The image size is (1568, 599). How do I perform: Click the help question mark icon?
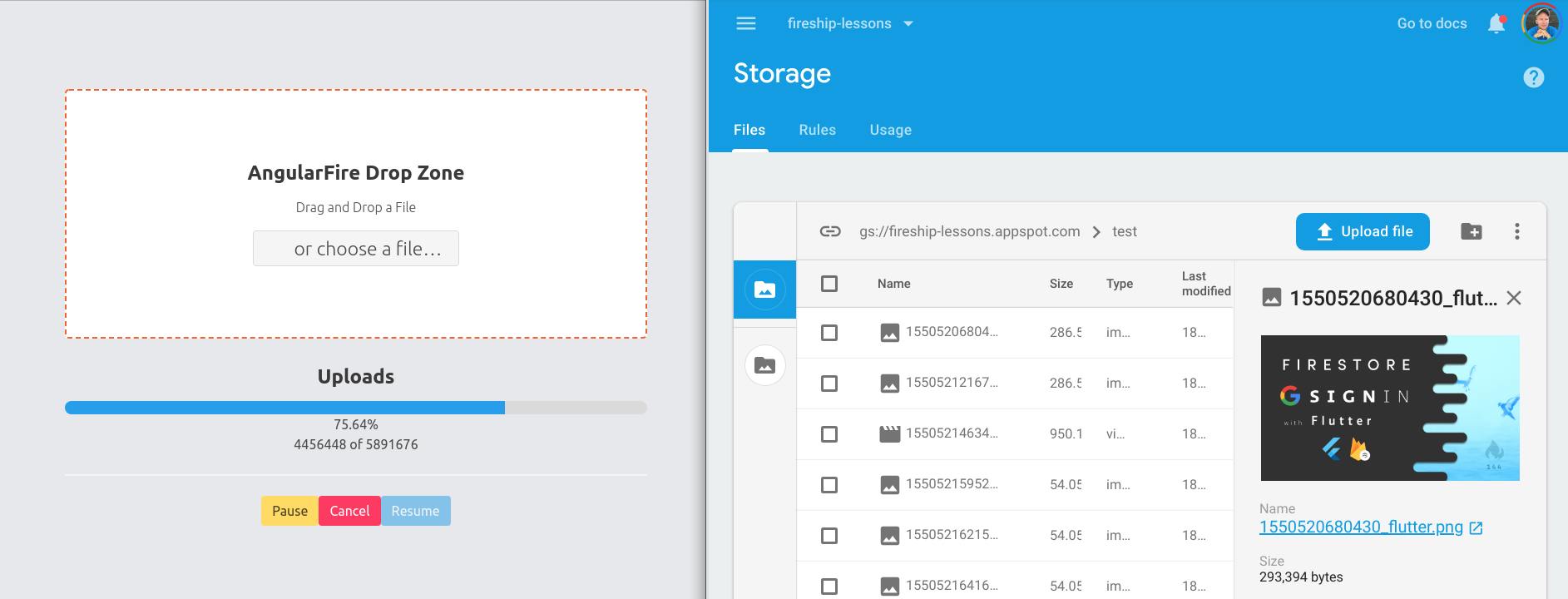(1533, 77)
